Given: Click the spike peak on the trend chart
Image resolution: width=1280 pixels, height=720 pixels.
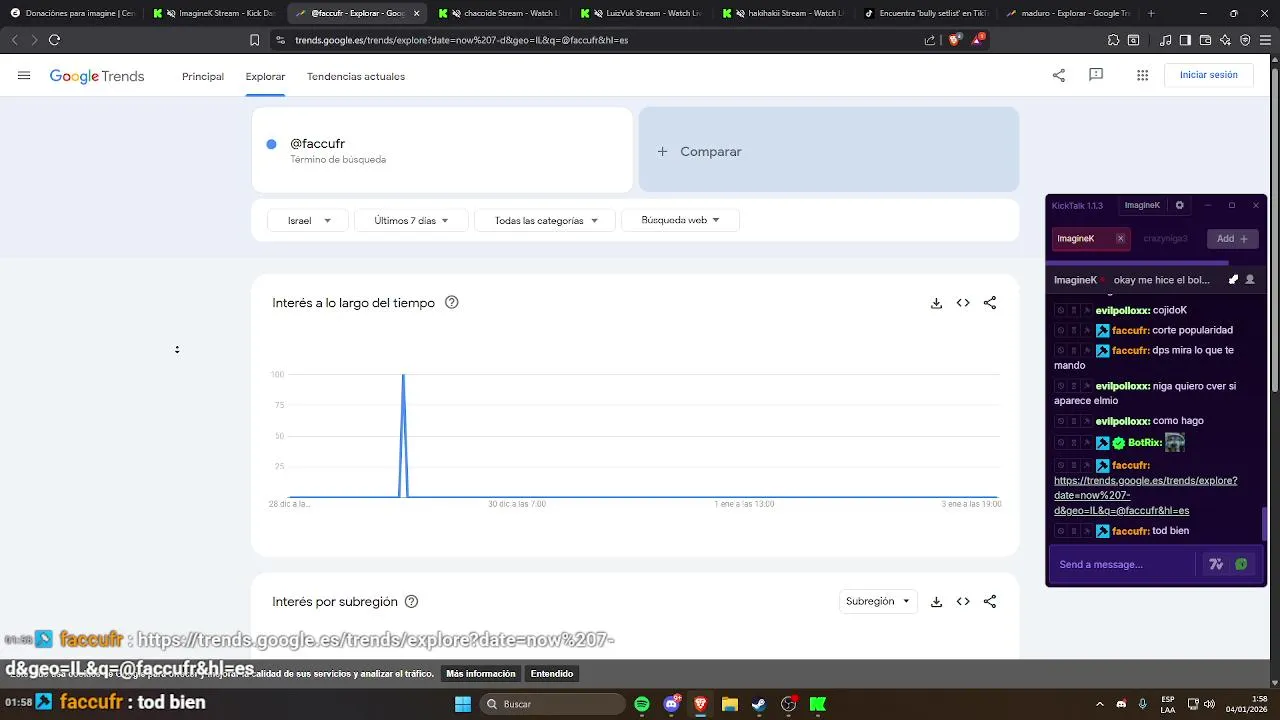Looking at the screenshot, I should coord(403,375).
